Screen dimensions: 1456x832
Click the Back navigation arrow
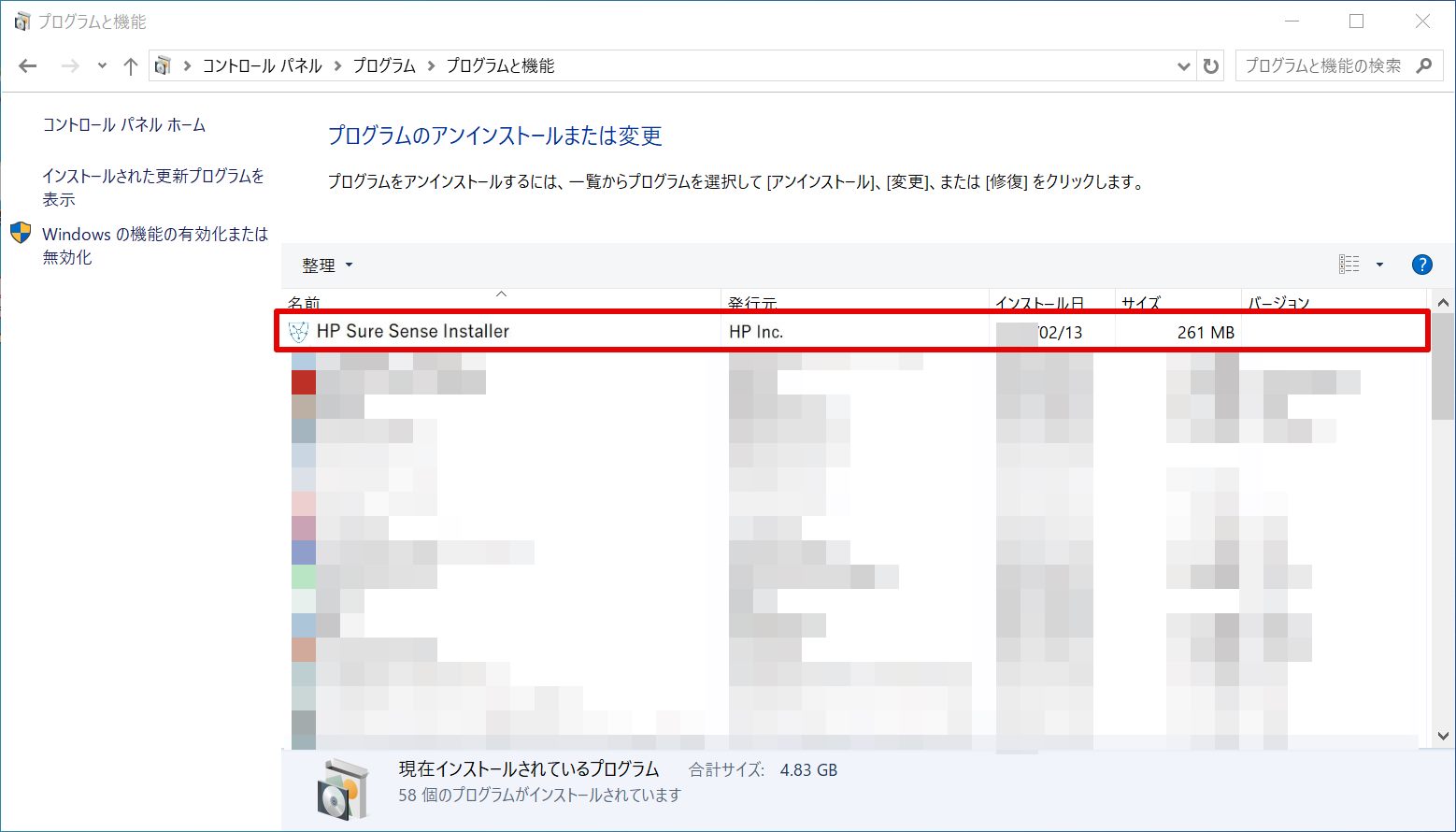[28, 65]
